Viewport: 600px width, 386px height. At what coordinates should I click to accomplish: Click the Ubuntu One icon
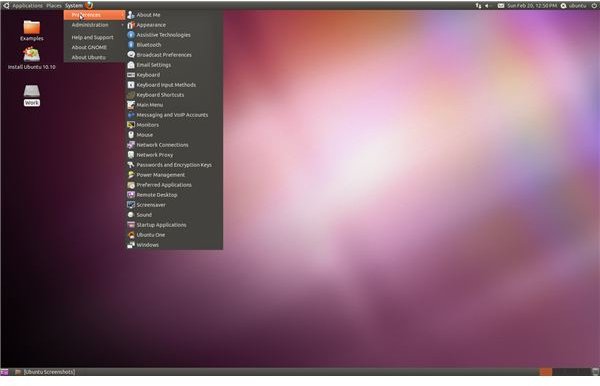click(131, 235)
